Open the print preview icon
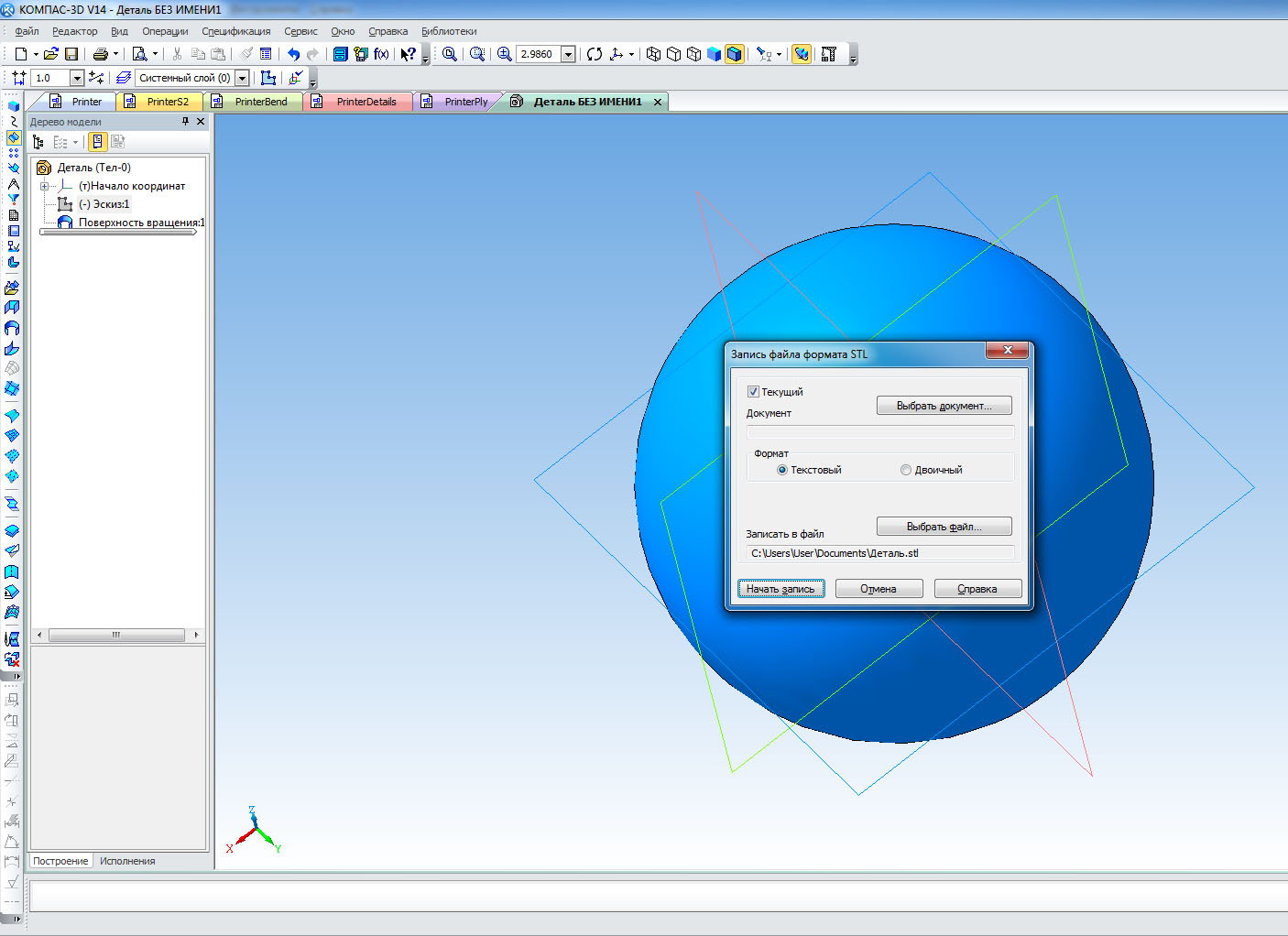 point(139,54)
